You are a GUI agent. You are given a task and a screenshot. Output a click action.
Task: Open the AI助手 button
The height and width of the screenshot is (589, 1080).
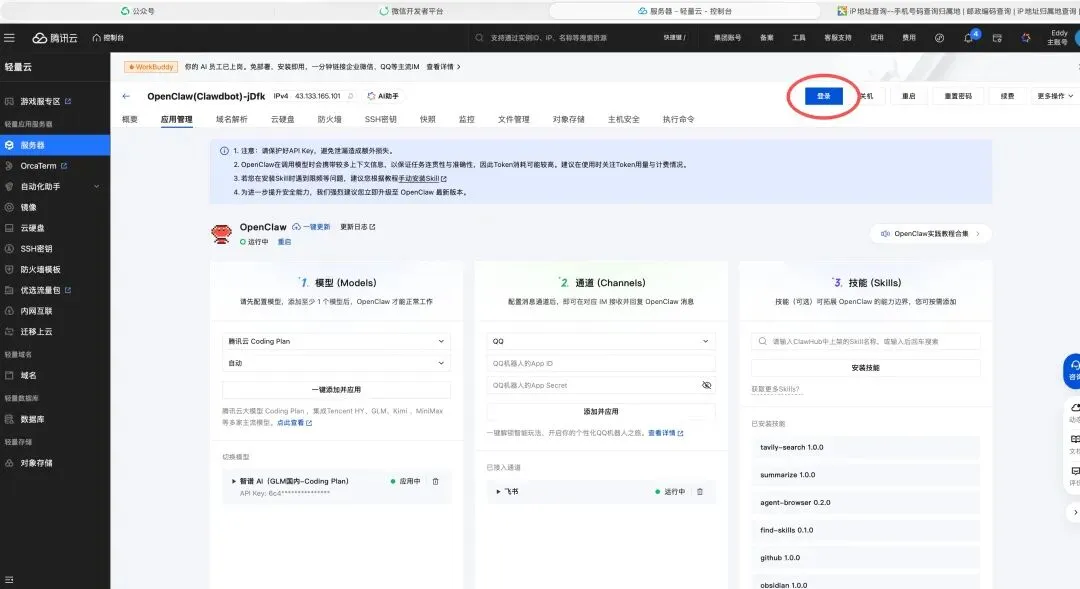point(383,96)
